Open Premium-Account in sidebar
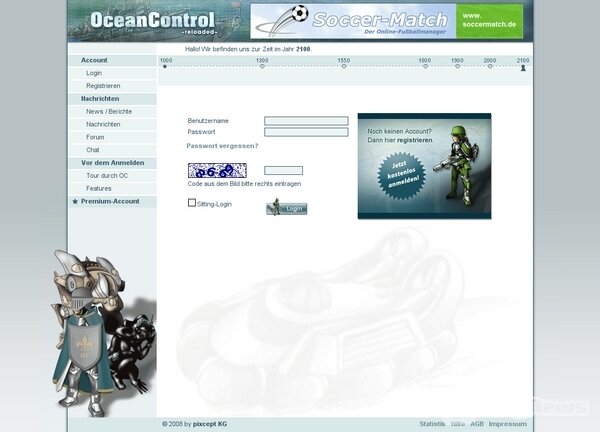This screenshot has height=432, width=600. coord(110,201)
